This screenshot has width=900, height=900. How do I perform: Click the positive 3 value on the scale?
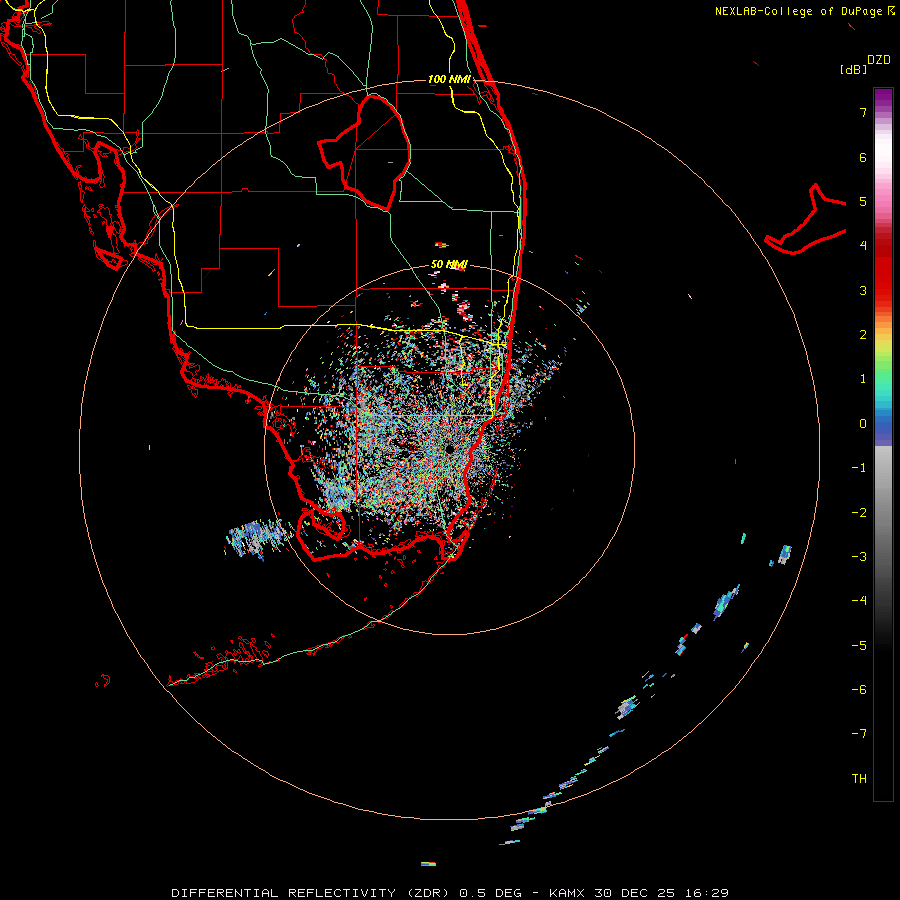pyautogui.click(x=863, y=290)
